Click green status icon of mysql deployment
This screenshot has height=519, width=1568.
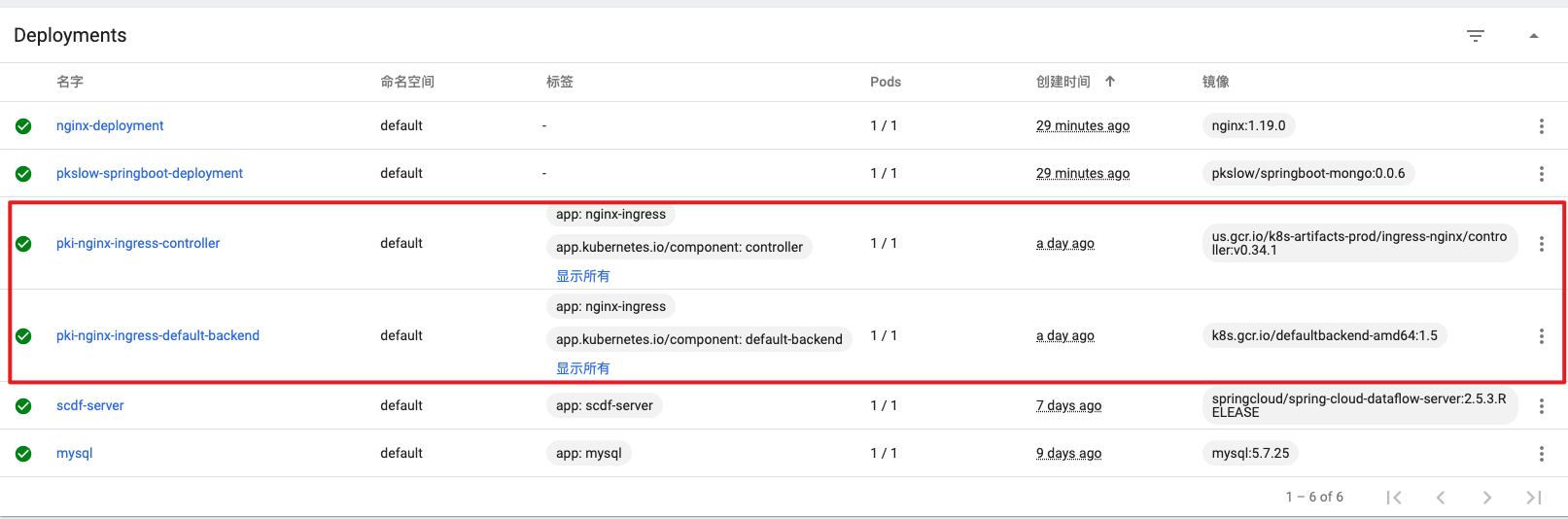pos(23,454)
